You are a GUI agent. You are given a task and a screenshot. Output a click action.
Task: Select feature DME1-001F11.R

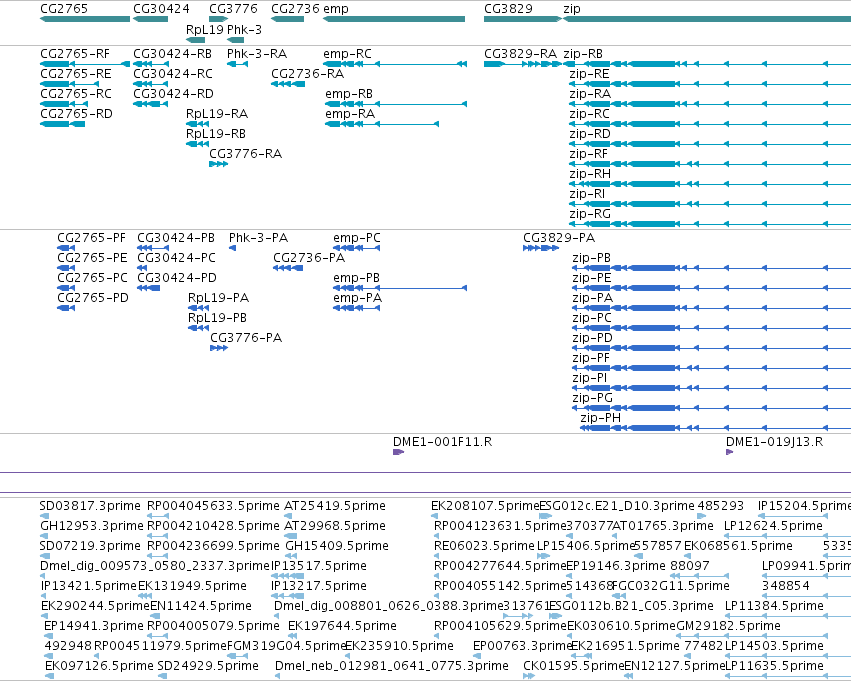point(442,442)
